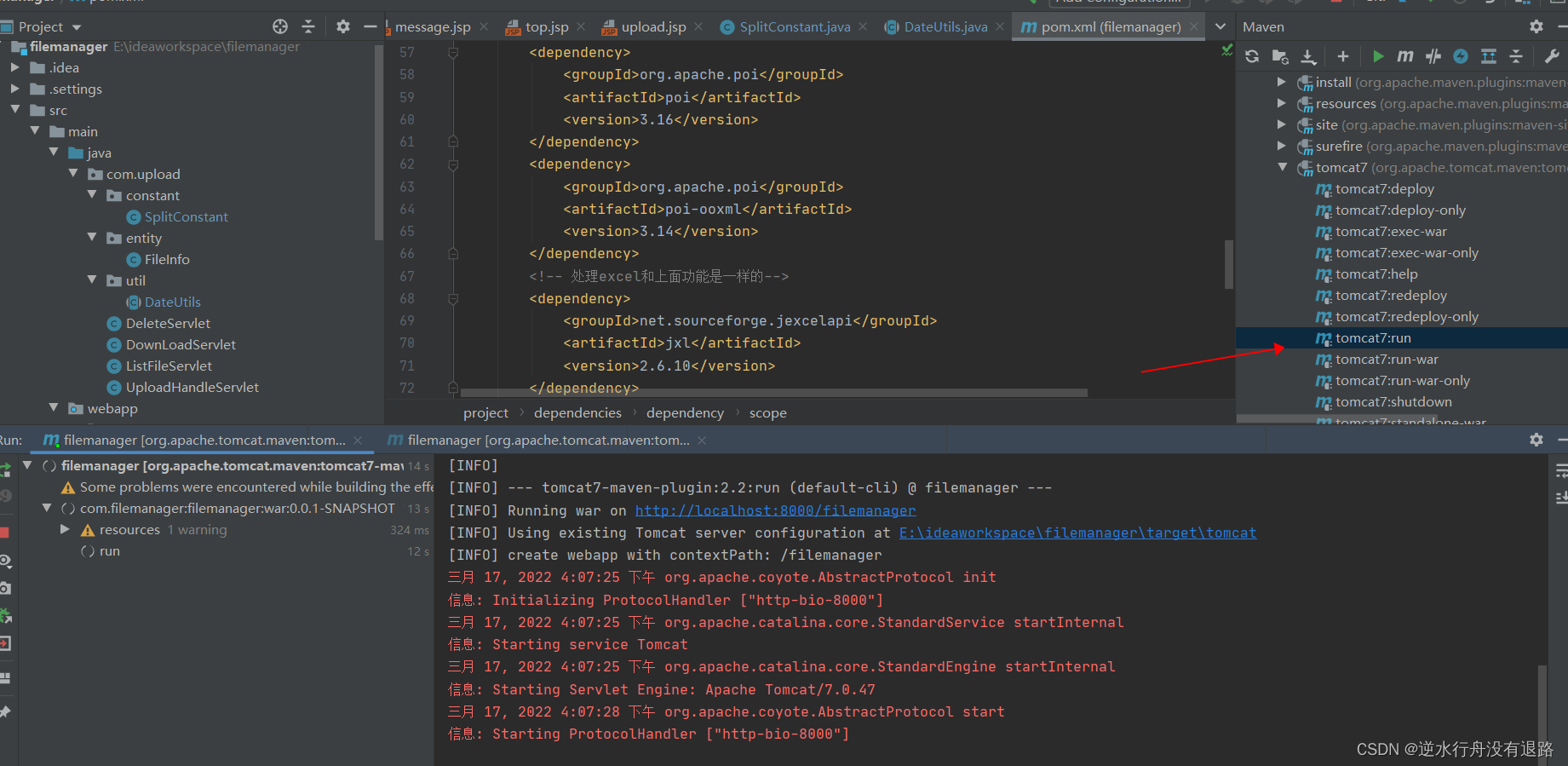
Task: Collapse all nodes in Maven panel
Action: [x=1516, y=56]
